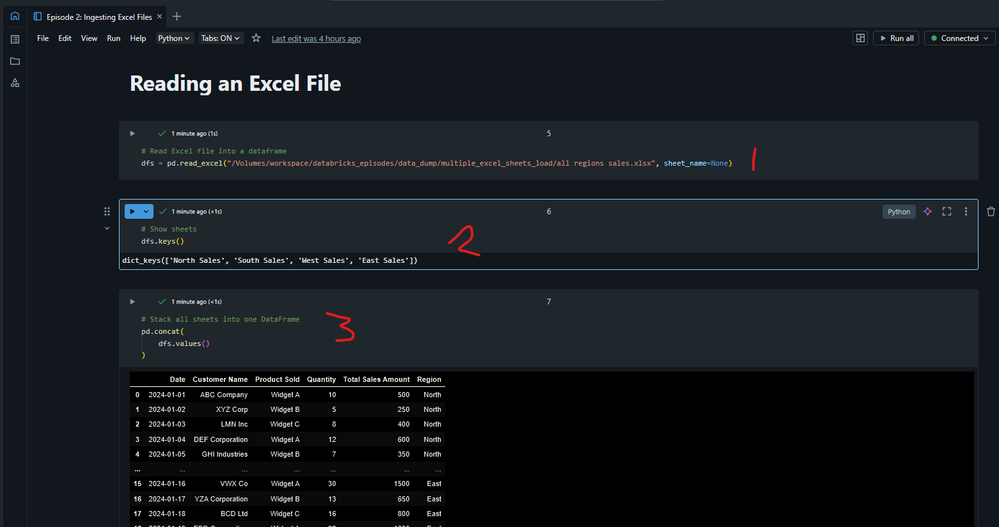Open the Assistant sparkle icon on cell 6
The height and width of the screenshot is (527, 999).
pos(927,212)
